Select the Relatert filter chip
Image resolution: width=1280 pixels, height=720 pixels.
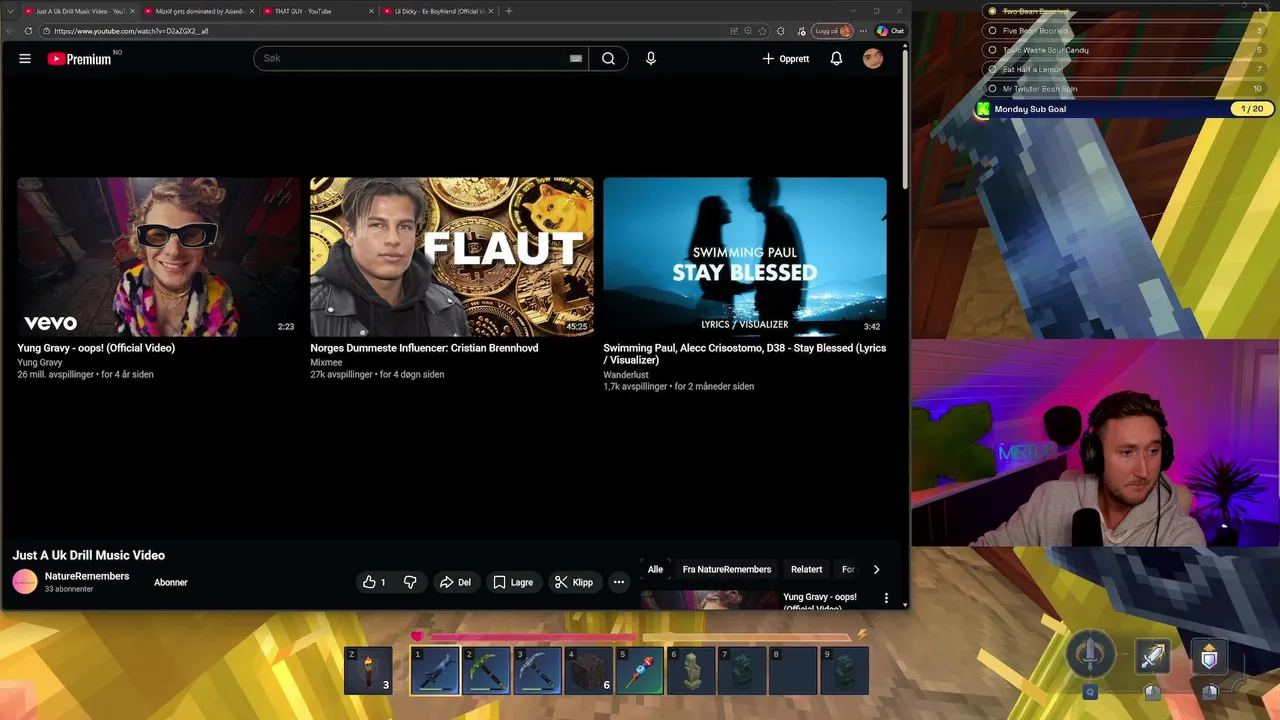coord(806,569)
